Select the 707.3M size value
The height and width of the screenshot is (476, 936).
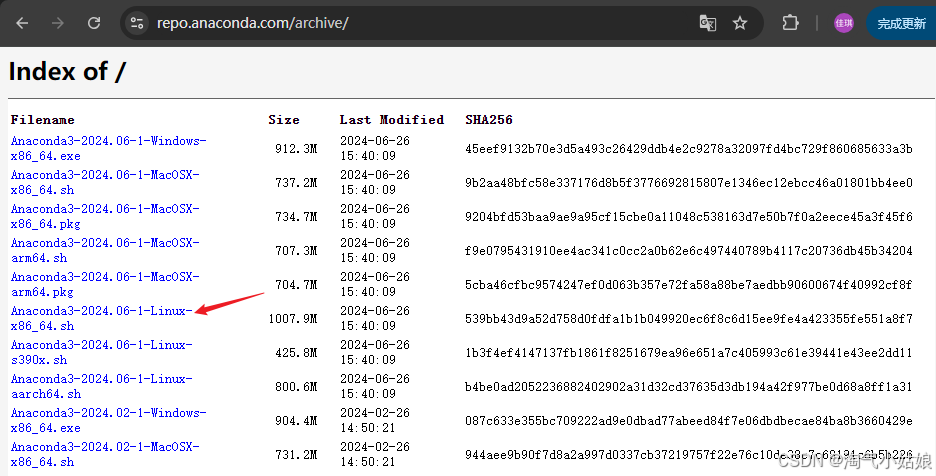[296, 250]
